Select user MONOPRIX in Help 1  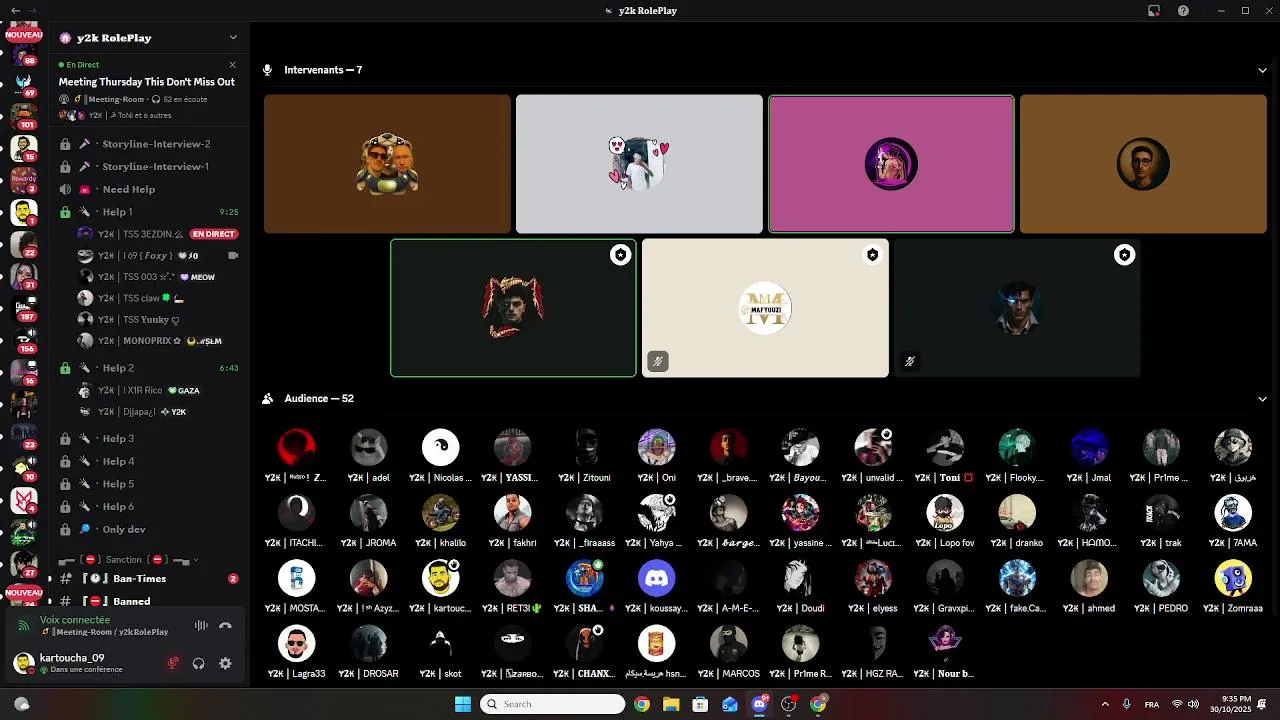pyautogui.click(x=158, y=341)
